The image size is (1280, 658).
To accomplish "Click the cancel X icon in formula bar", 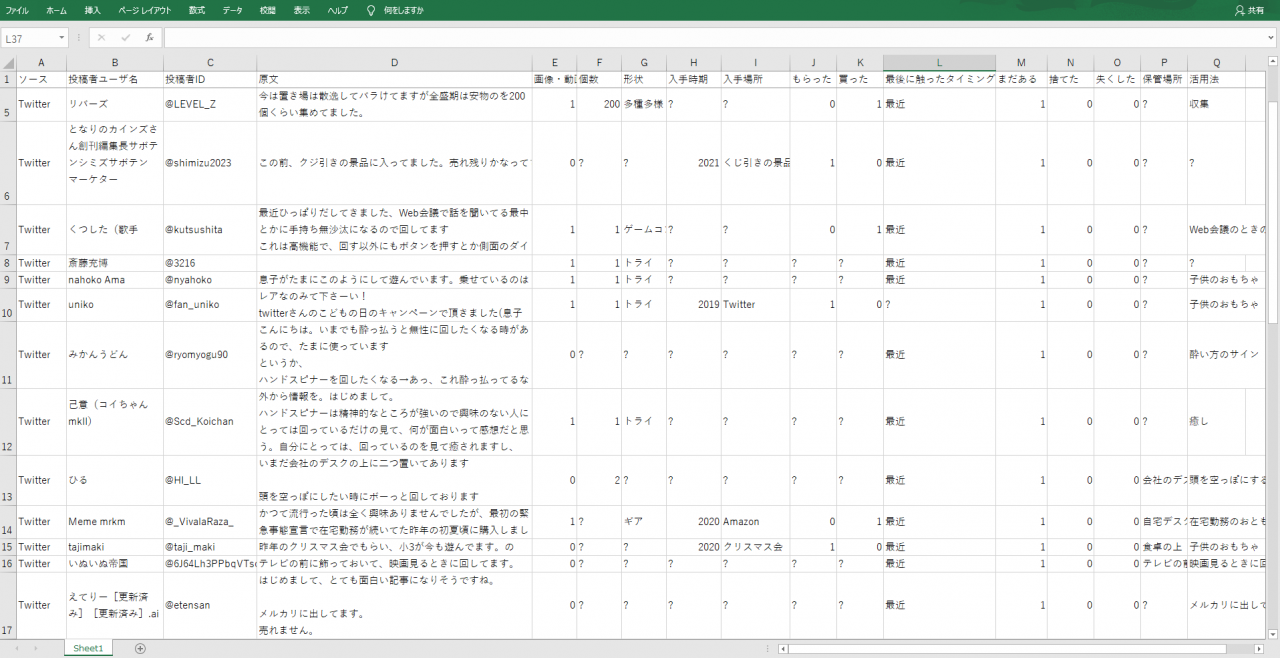I will pos(101,38).
